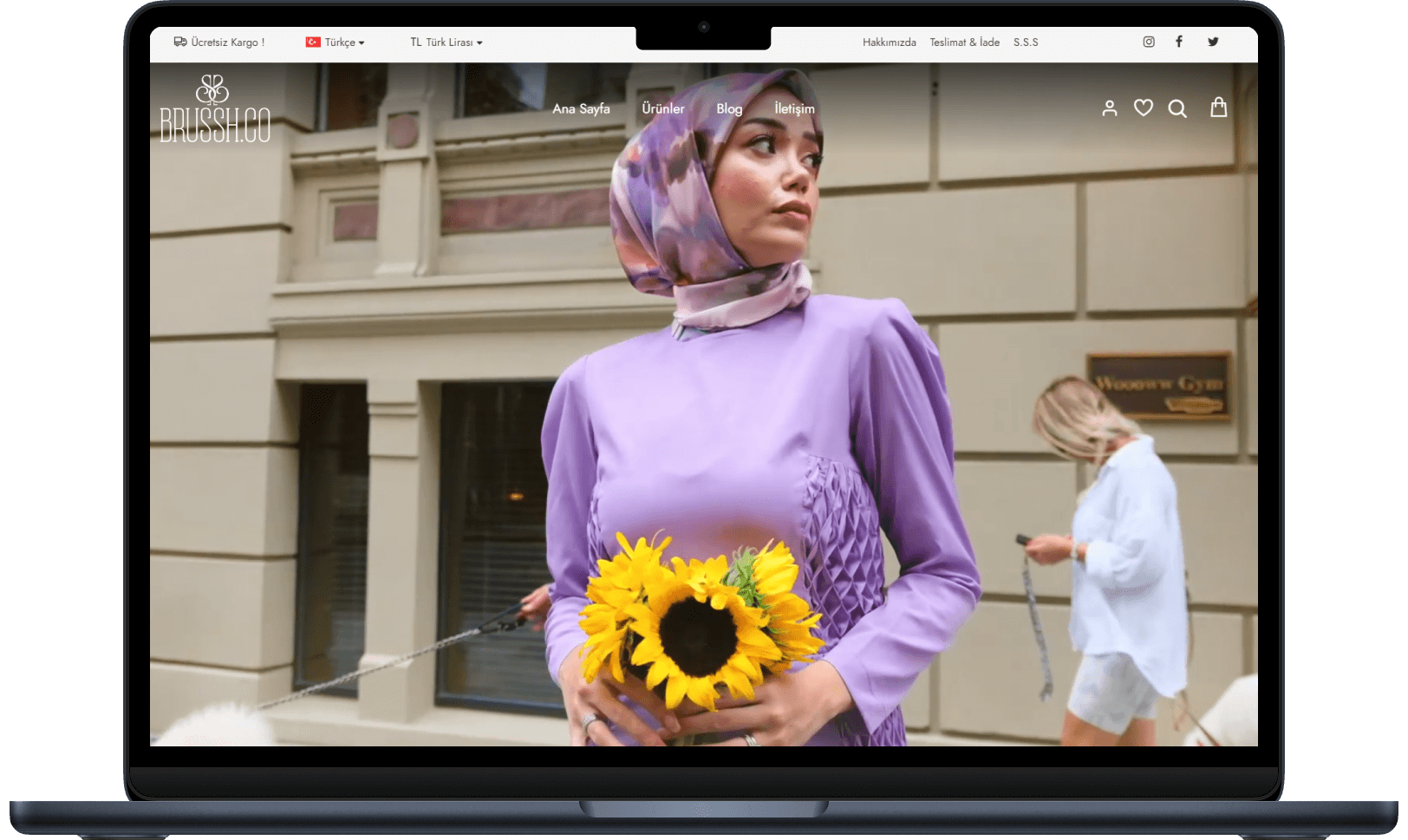This screenshot has width=1408, height=840.
Task: Open the wishlist heart icon
Action: point(1144,108)
